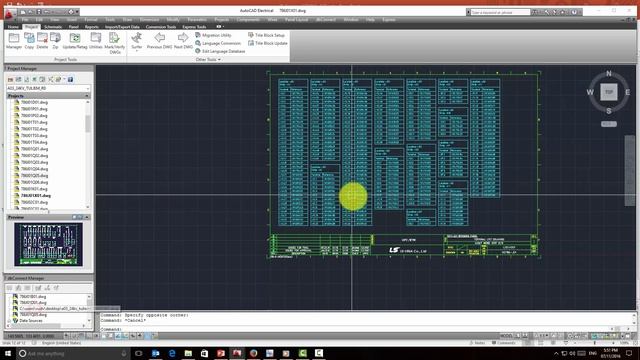Open the Import/Export Data tab
Viewport: 640px width, 360px height.
pos(122,27)
